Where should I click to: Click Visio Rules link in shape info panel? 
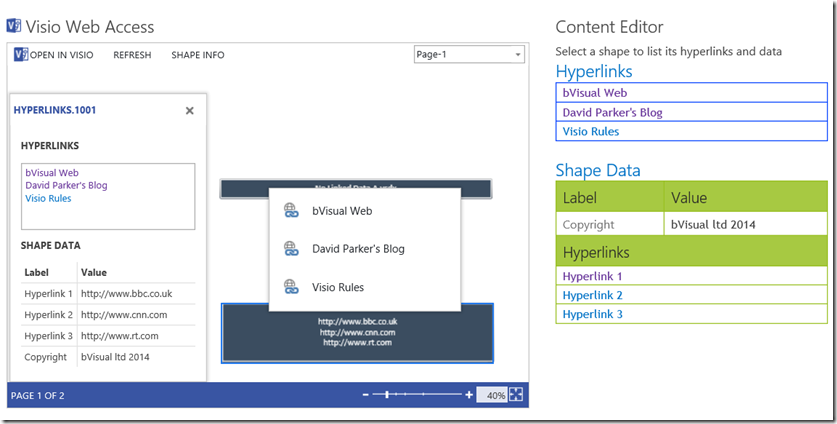click(x=49, y=198)
